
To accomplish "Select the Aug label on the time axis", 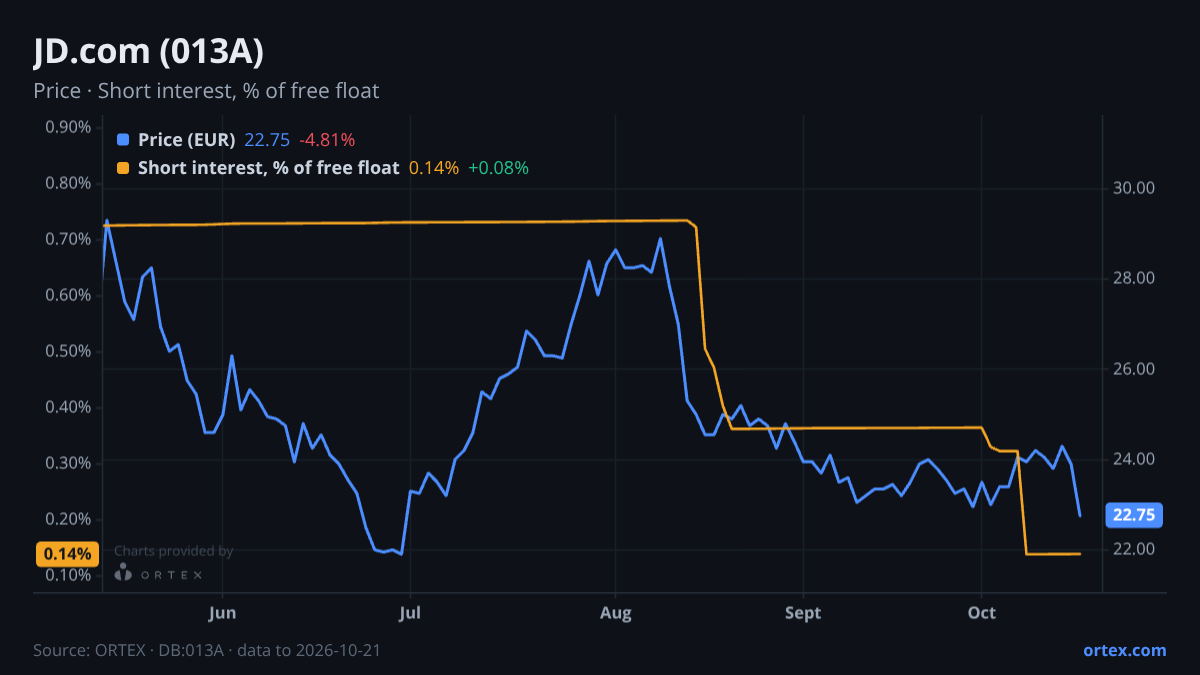I will click(616, 613).
